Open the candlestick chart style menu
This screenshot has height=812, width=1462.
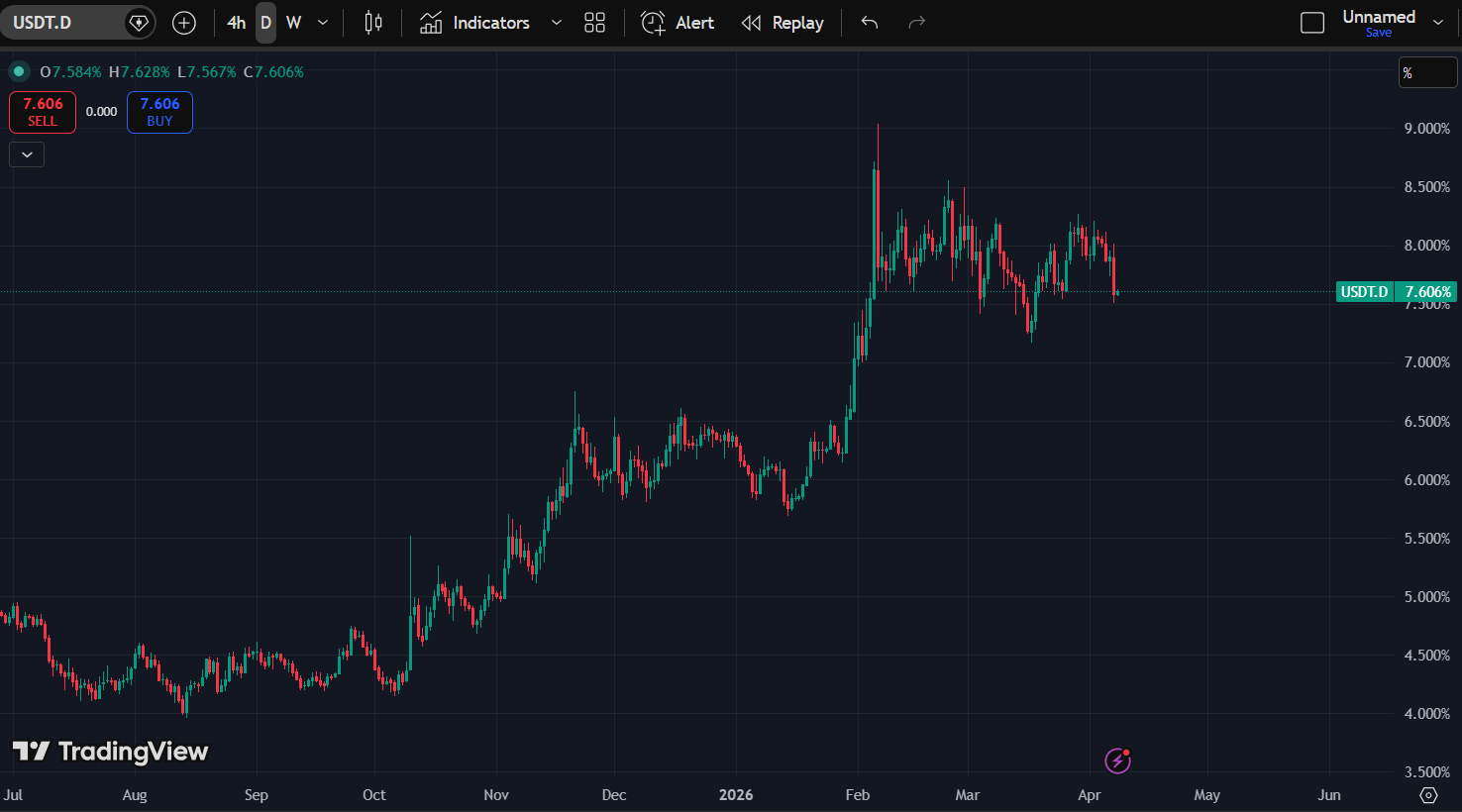coord(373,23)
